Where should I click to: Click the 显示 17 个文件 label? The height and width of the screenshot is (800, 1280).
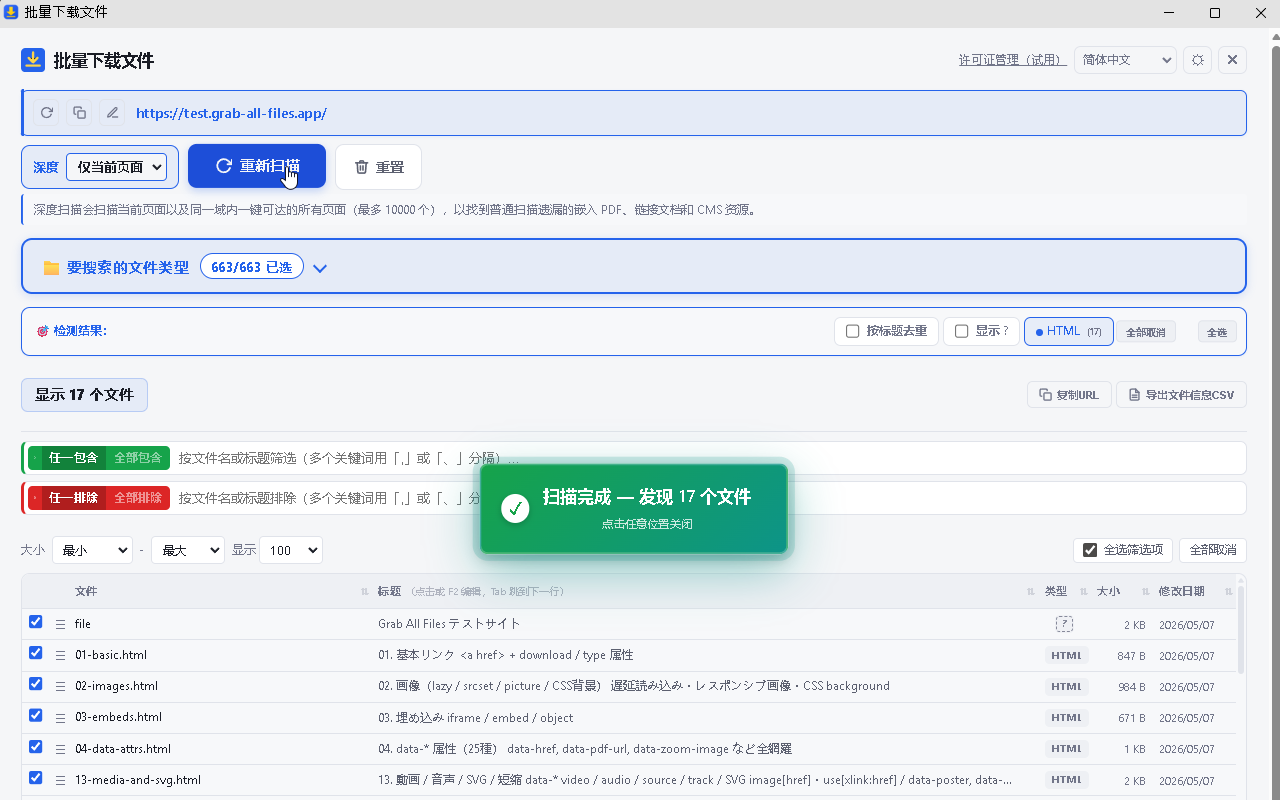[x=84, y=395]
